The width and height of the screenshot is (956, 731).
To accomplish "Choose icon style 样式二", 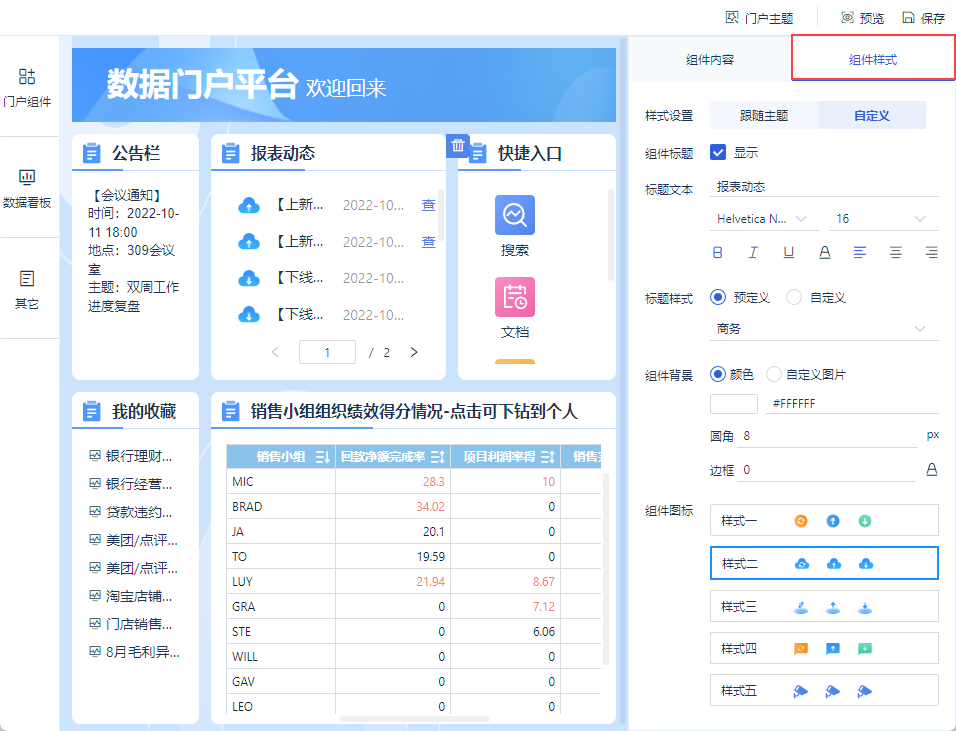I will pyautogui.click(x=824, y=563).
